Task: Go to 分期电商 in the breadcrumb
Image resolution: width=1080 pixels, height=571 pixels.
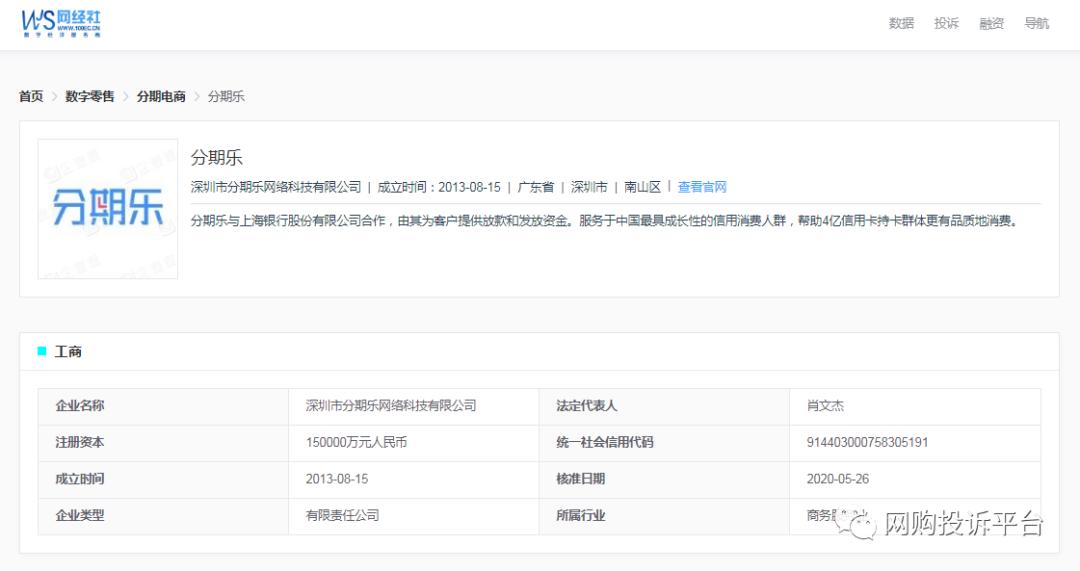Action: coord(161,96)
